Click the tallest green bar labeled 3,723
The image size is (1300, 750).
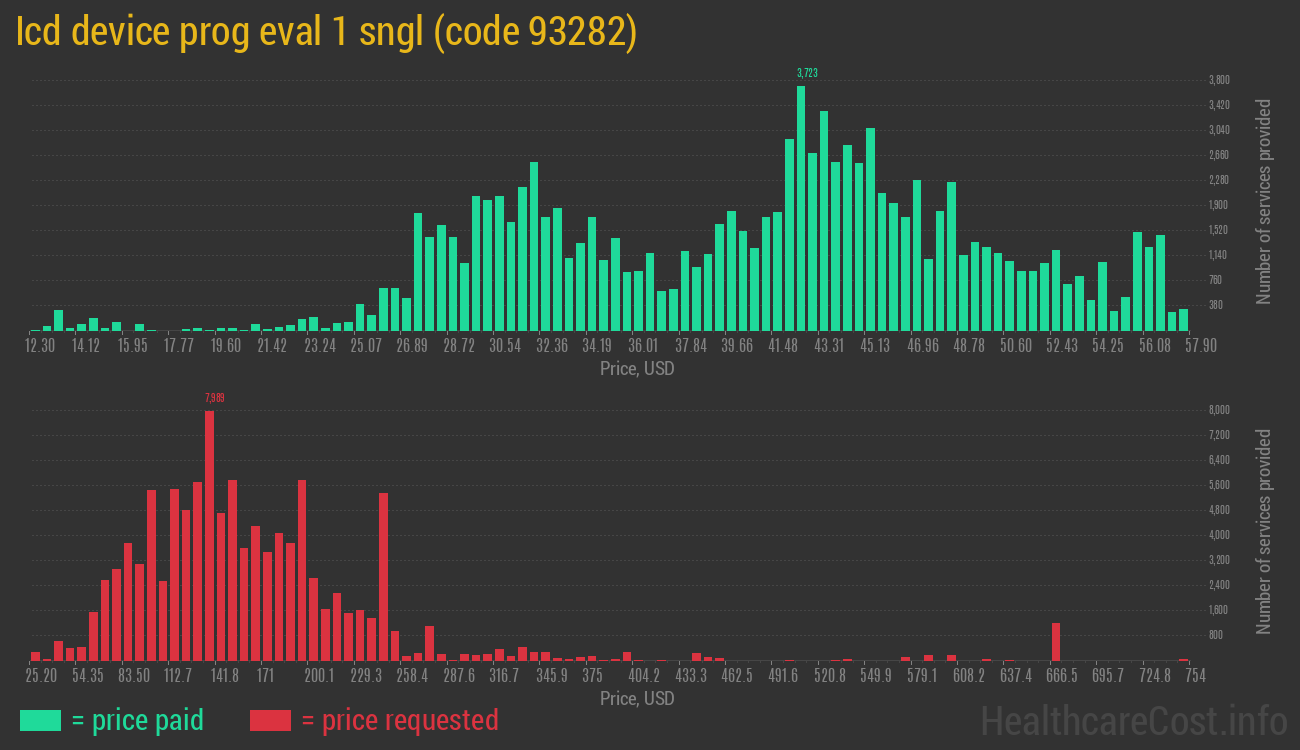801,208
